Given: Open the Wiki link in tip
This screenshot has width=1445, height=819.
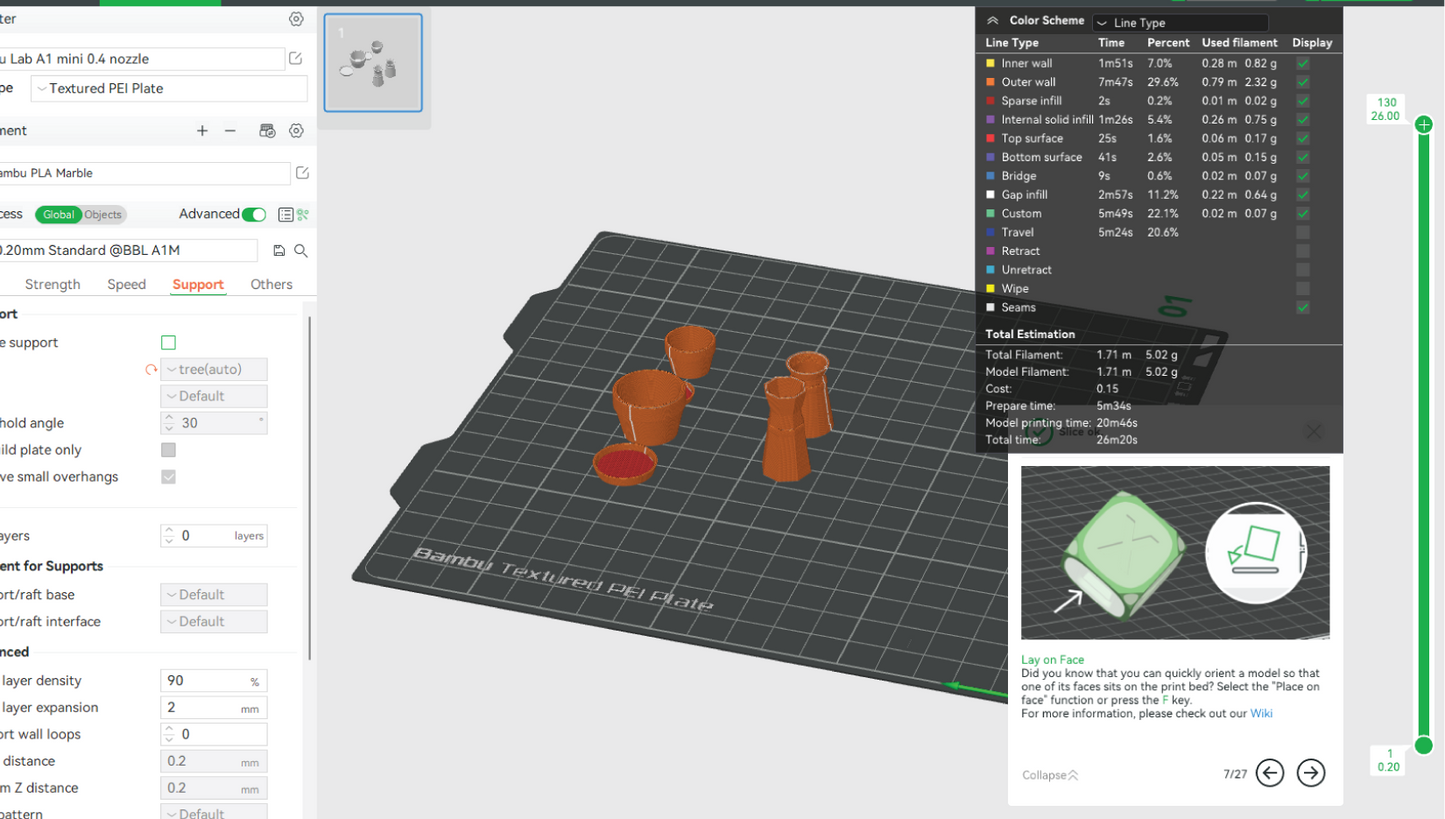Looking at the screenshot, I should pyautogui.click(x=1261, y=714).
